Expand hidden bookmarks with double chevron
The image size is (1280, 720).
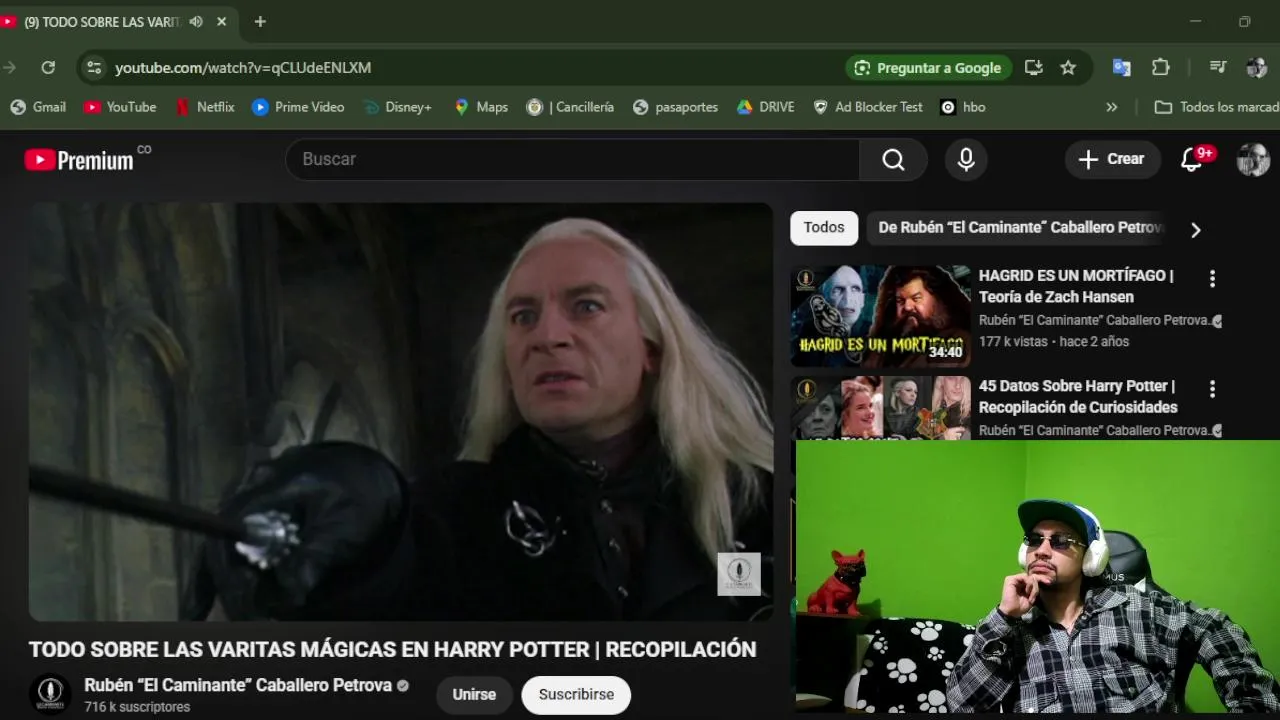coord(1111,107)
